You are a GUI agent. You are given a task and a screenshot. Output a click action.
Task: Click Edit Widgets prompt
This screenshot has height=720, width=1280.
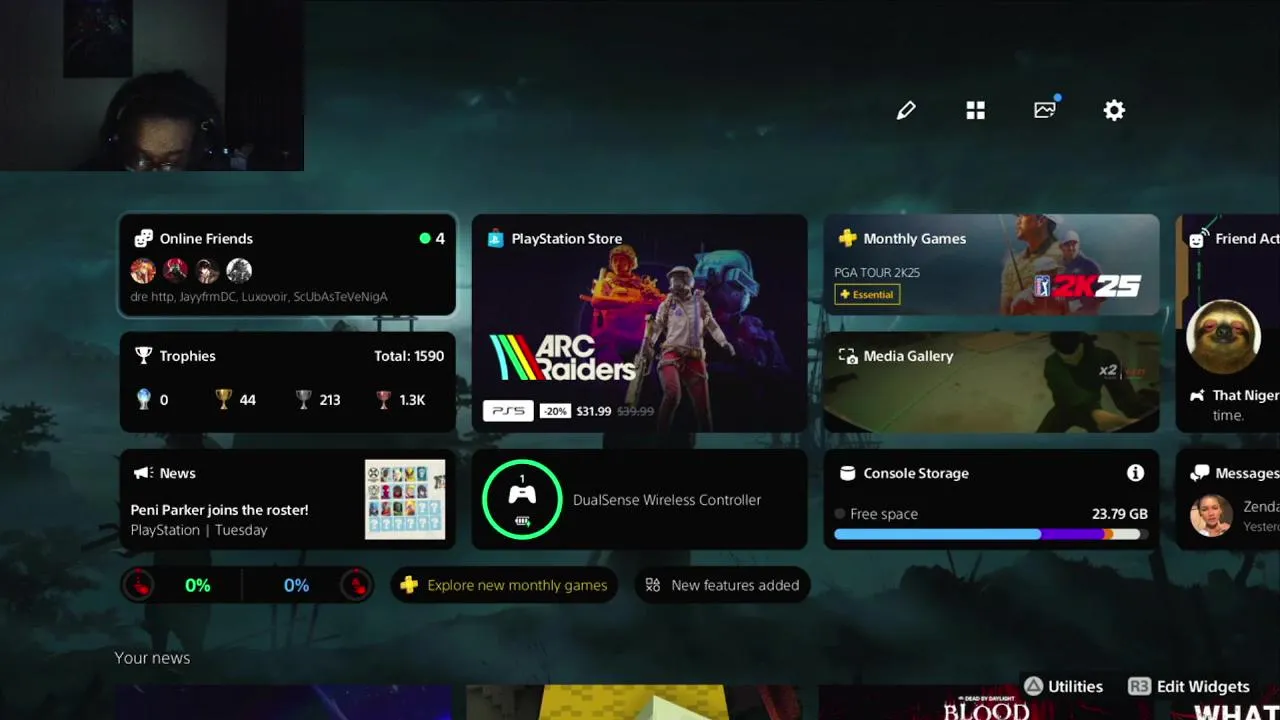(1189, 686)
